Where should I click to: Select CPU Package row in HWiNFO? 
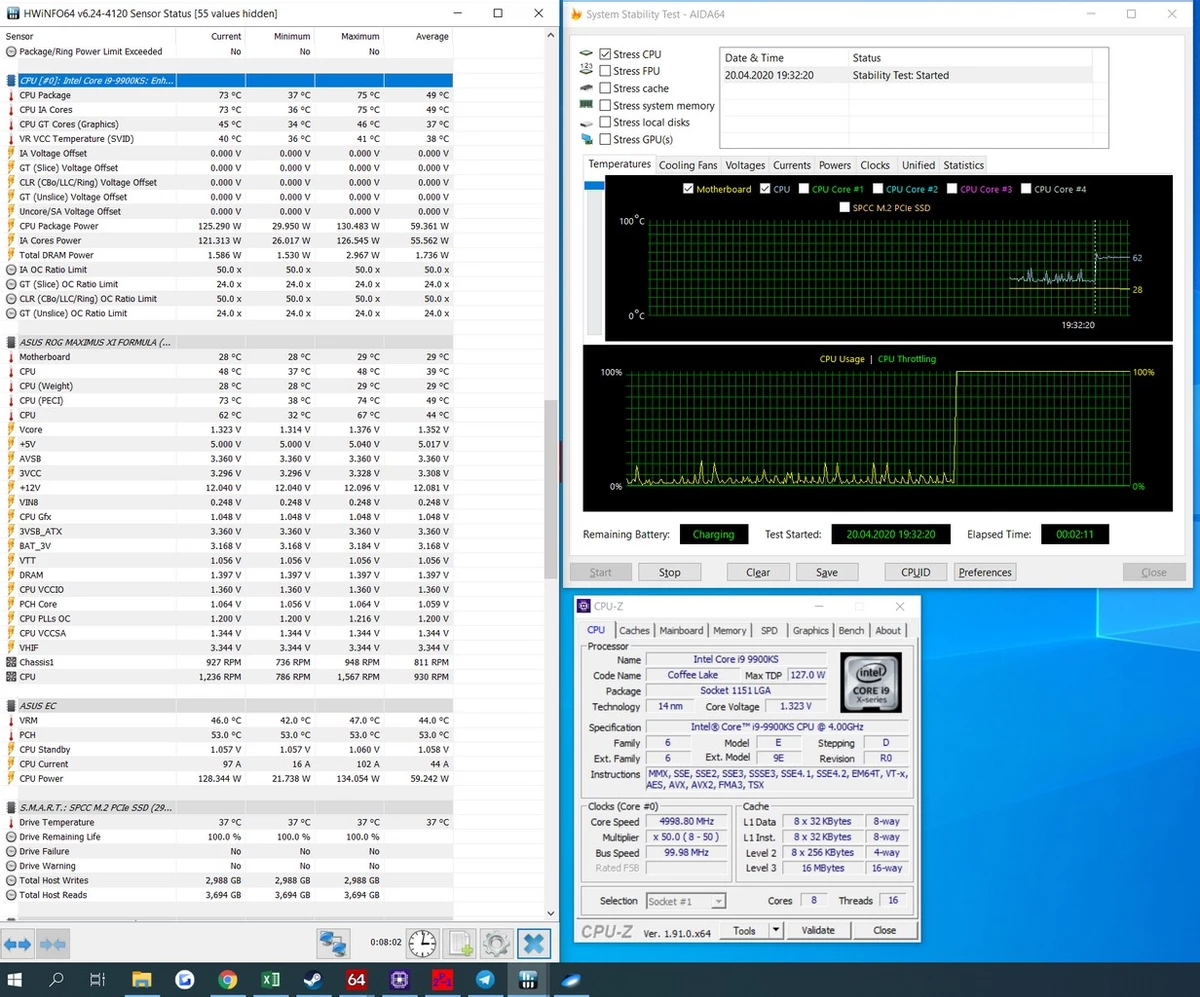(228, 95)
